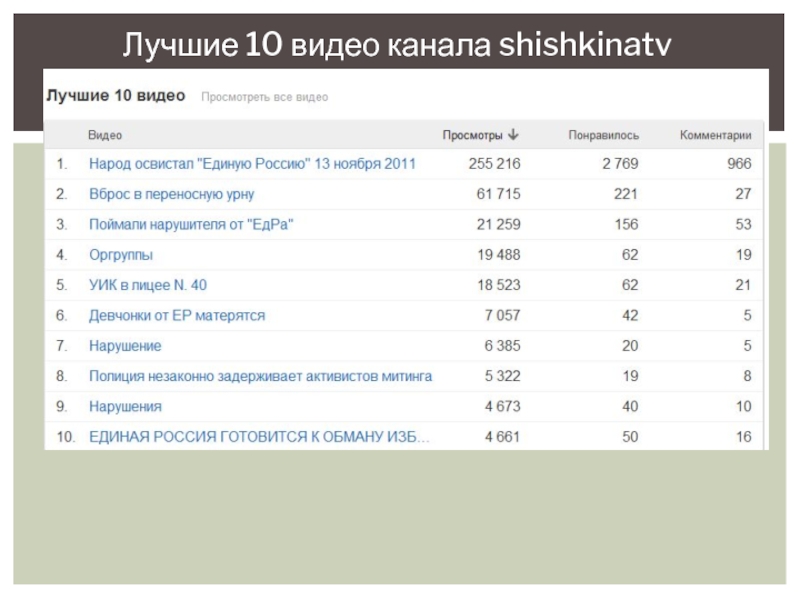This screenshot has height=600, width=800.
Task: Click the "Лучшие 10 видео" table heading
Action: pyautogui.click(x=113, y=96)
